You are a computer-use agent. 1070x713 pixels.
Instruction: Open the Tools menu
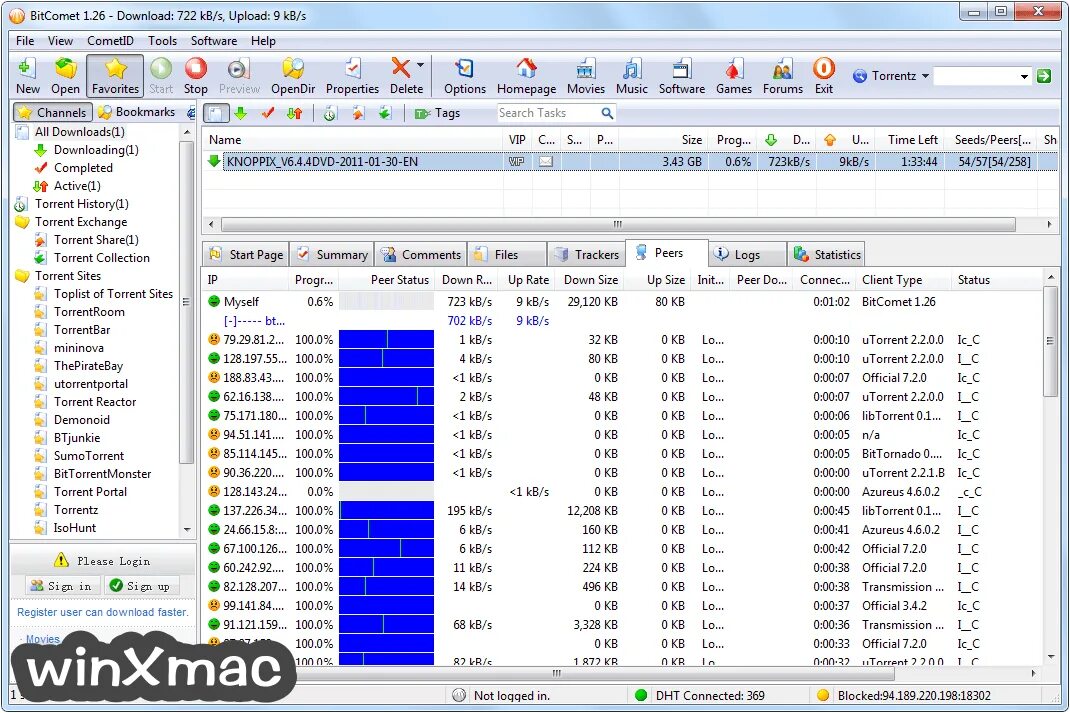pyautogui.click(x=162, y=41)
